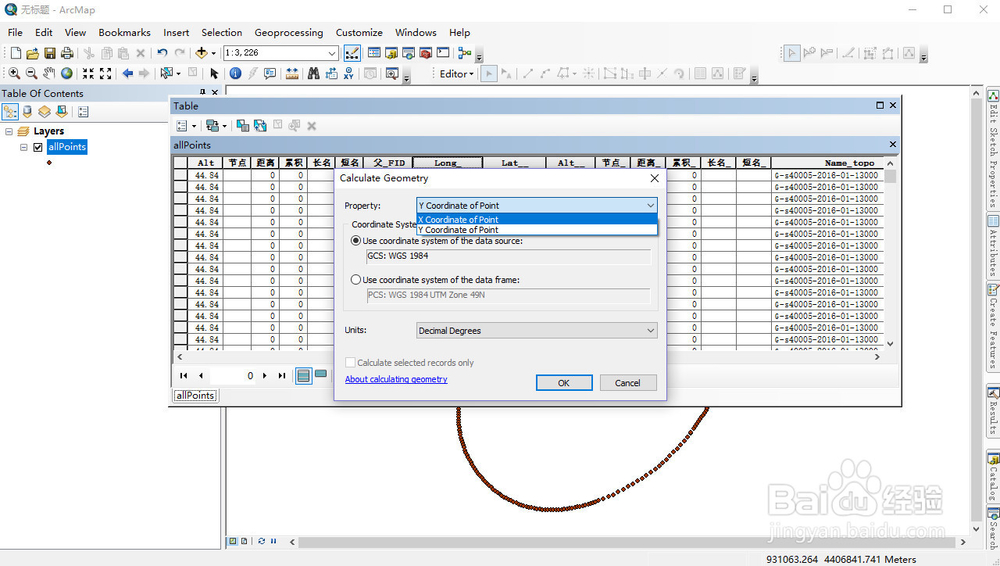Click Select By Attributes in Table window
Screen dimensions: 1000x566
click(243, 126)
